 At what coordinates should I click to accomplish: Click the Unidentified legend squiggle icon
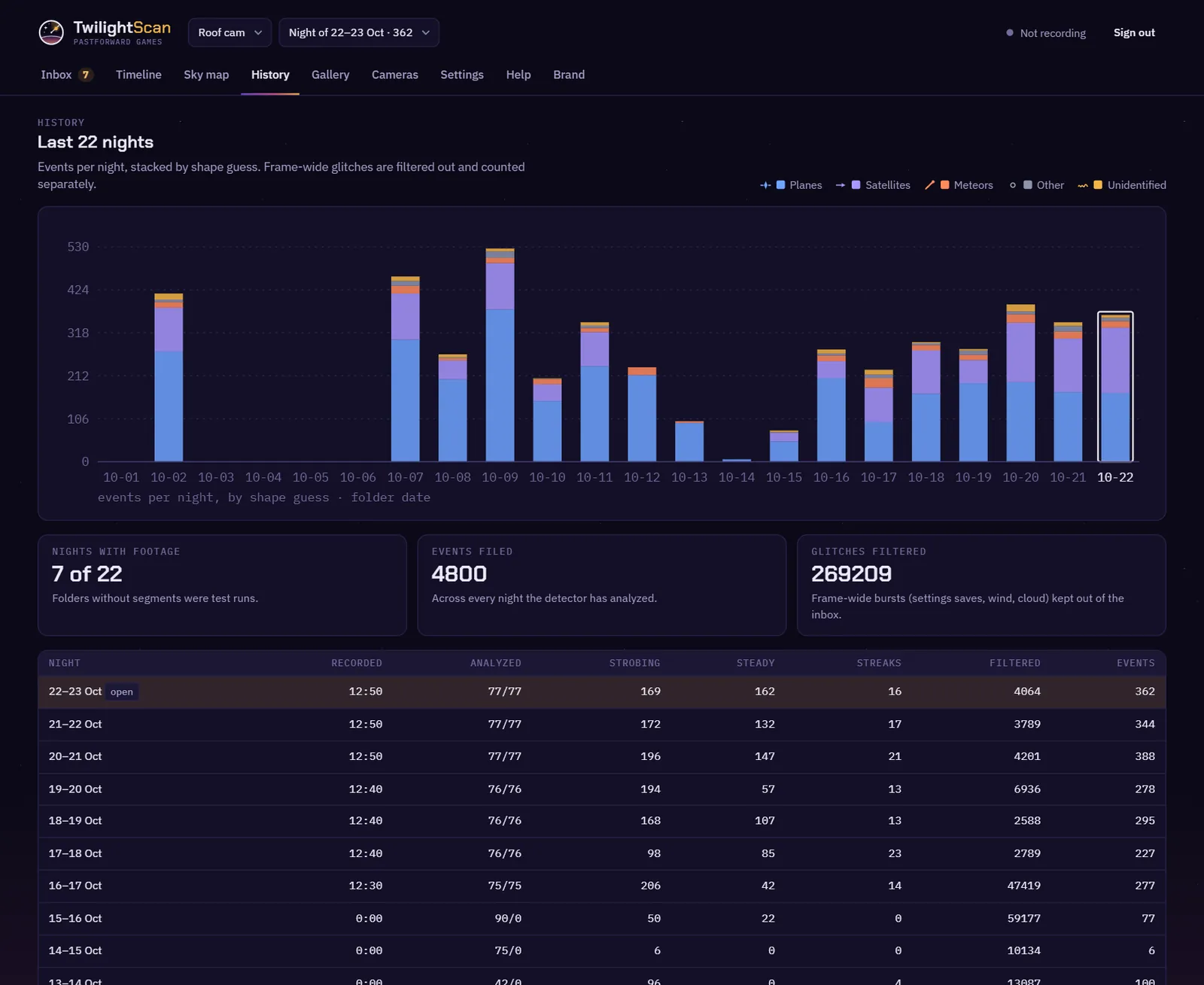pos(1083,185)
